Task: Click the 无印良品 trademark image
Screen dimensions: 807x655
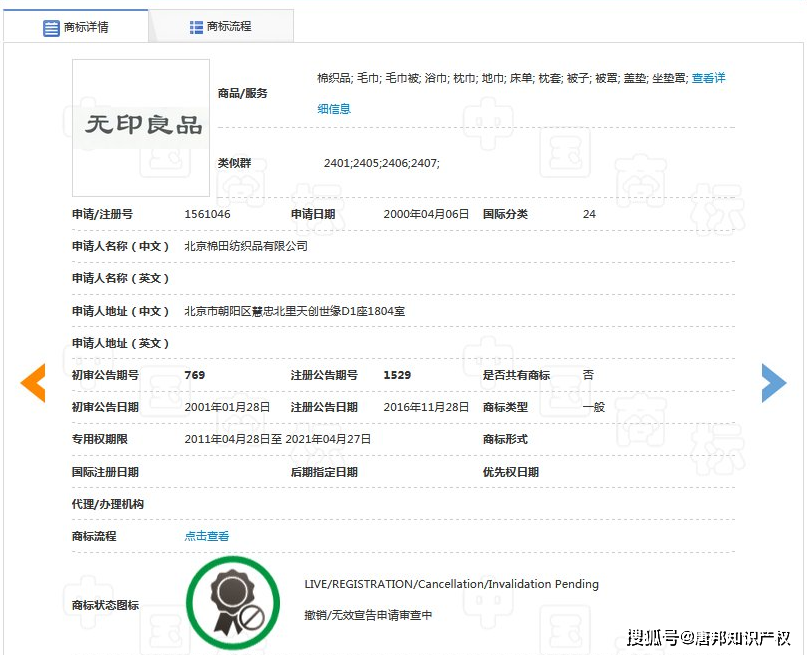Action: coord(141,128)
